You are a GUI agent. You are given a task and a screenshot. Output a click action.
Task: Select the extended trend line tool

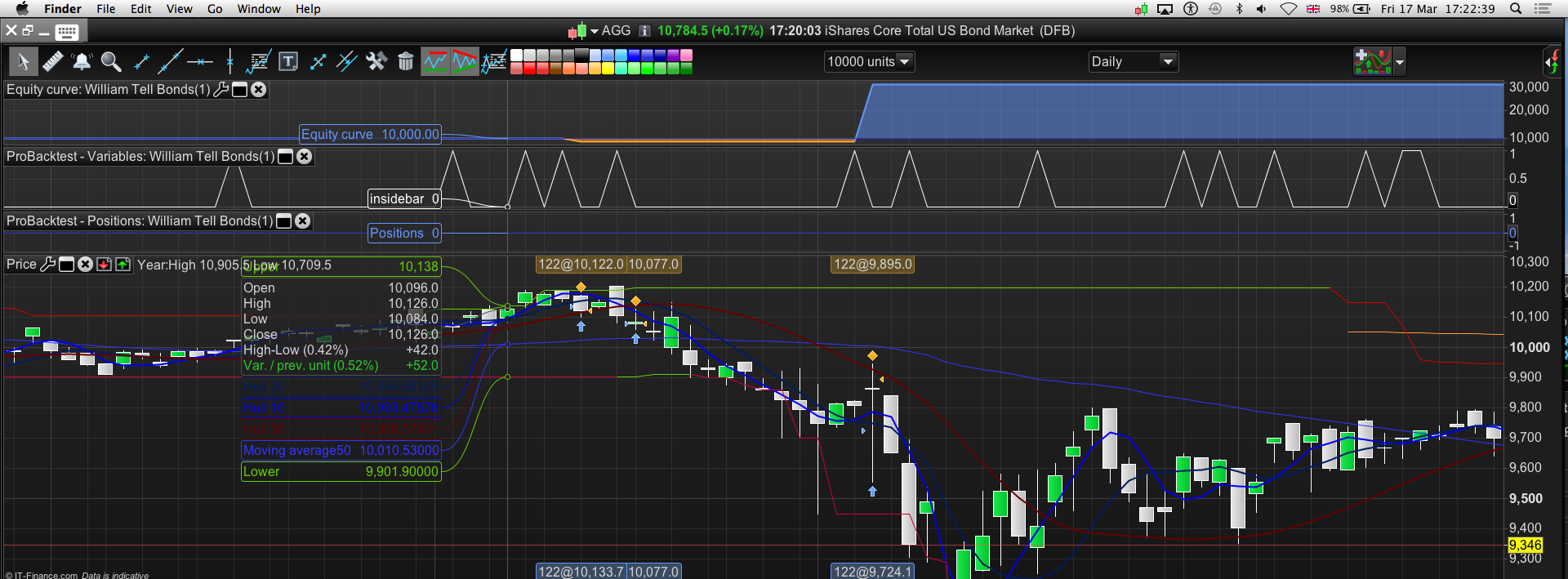(170, 61)
